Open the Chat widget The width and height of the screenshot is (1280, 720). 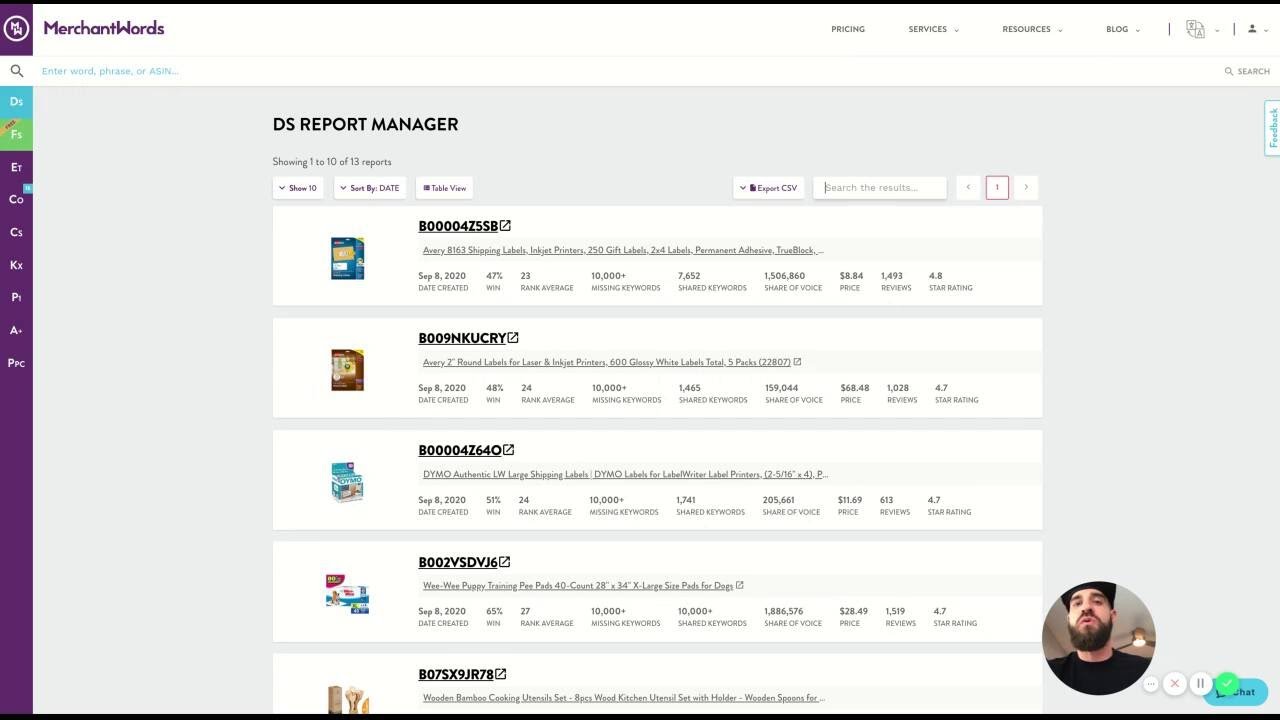point(1236,691)
